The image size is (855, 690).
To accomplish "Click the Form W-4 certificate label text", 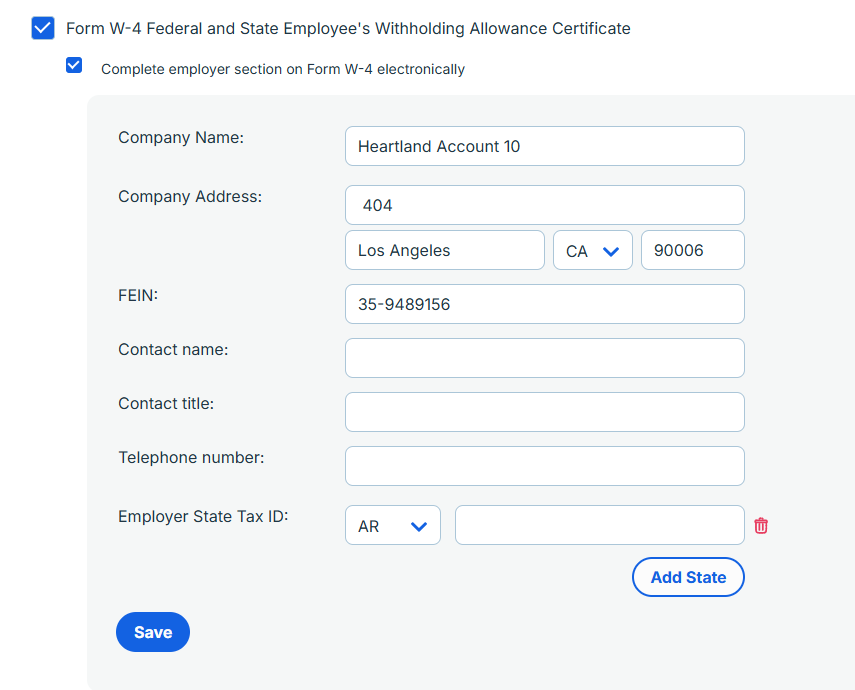I will click(x=348, y=28).
